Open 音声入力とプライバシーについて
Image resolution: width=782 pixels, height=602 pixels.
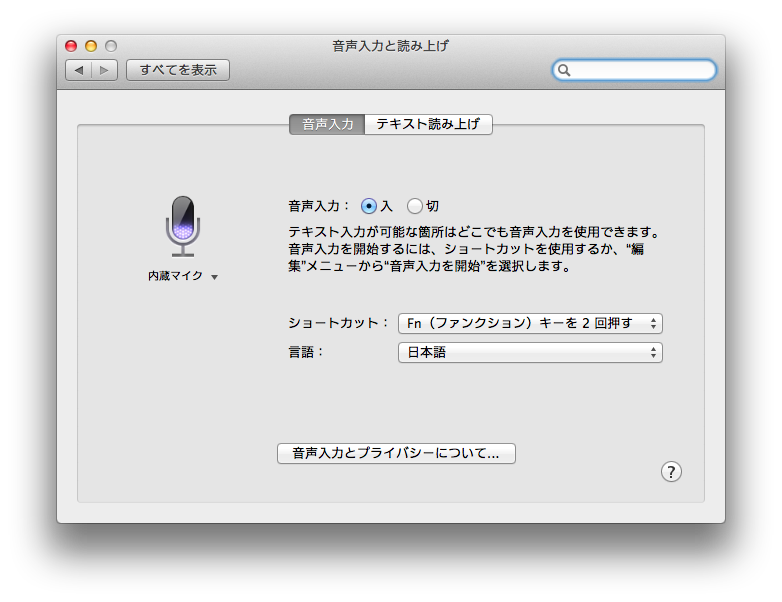(x=396, y=454)
